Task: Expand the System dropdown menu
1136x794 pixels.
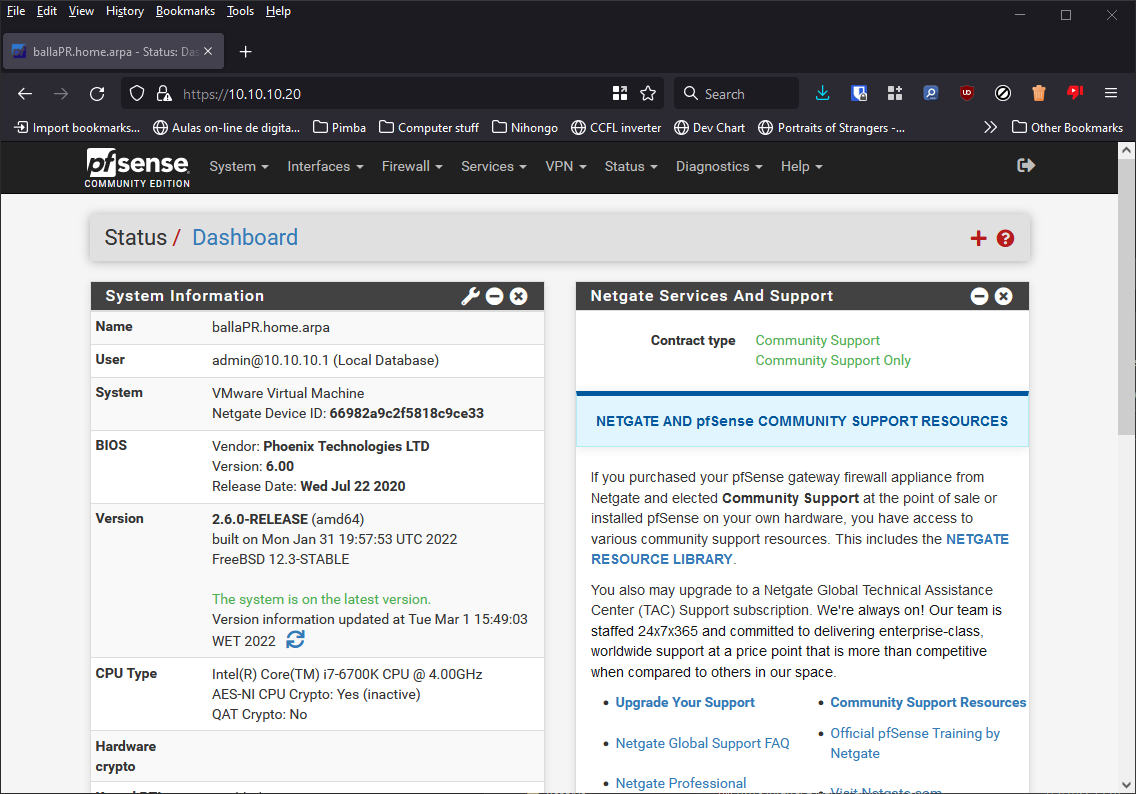Action: coord(238,167)
